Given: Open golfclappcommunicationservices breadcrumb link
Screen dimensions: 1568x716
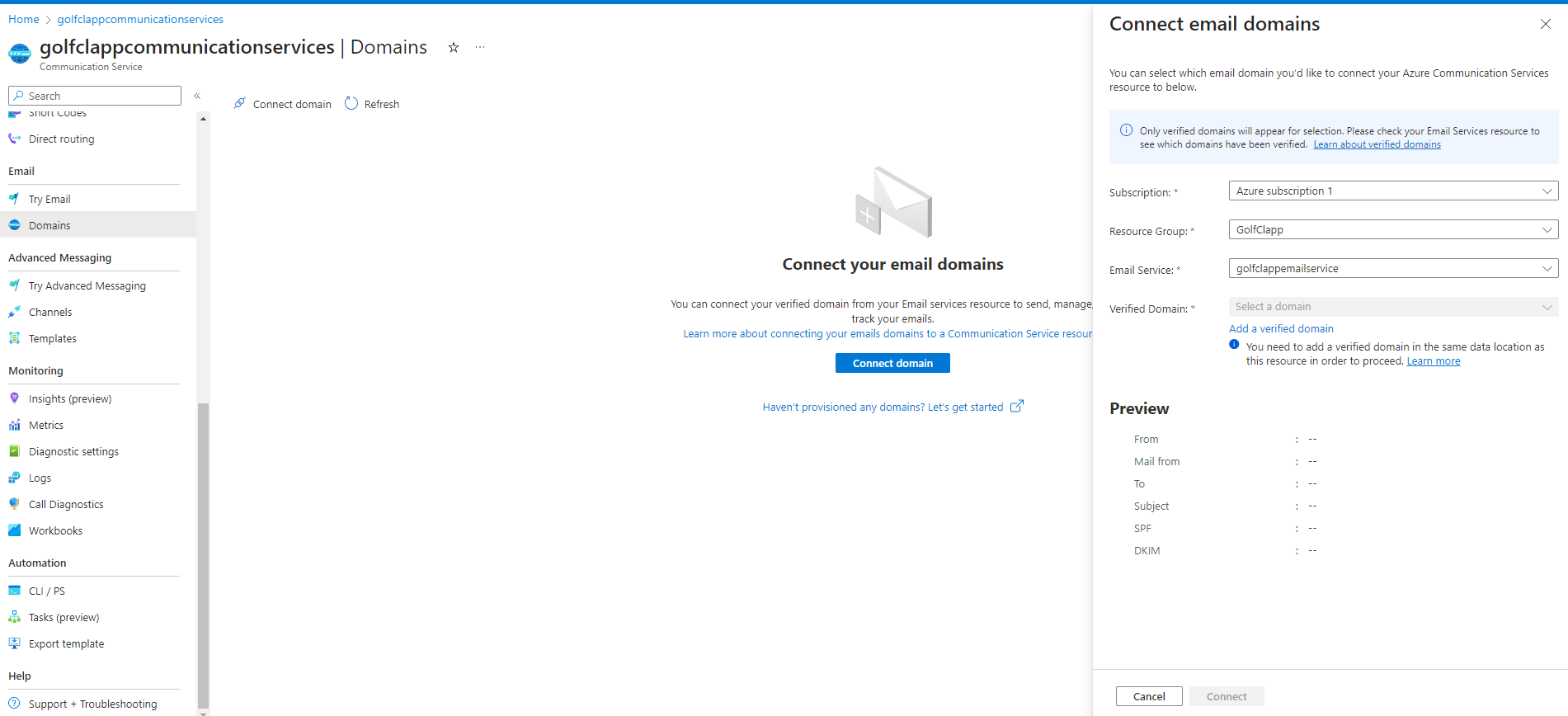Looking at the screenshot, I should 140,19.
